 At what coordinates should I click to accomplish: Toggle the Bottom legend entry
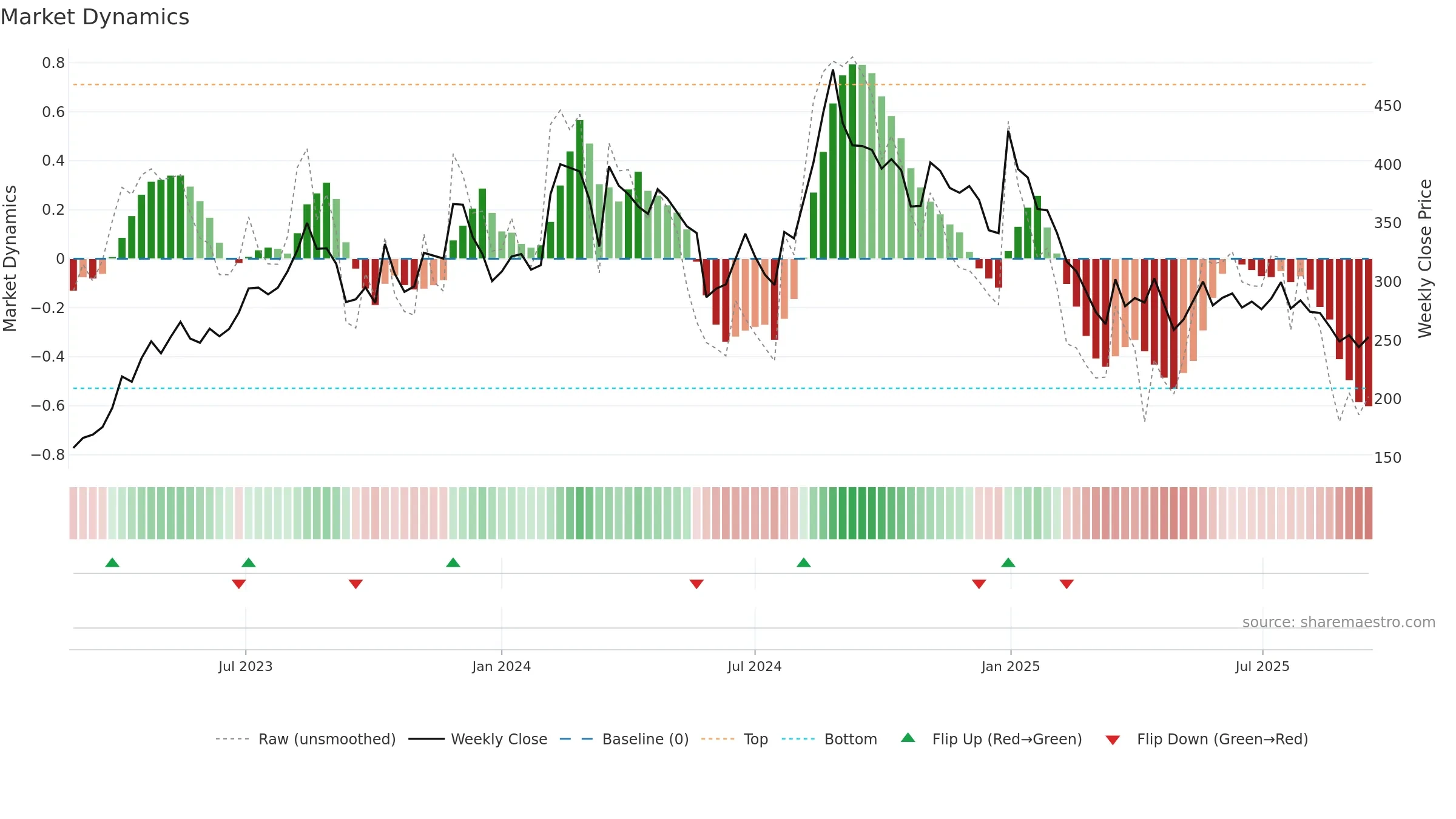[829, 739]
